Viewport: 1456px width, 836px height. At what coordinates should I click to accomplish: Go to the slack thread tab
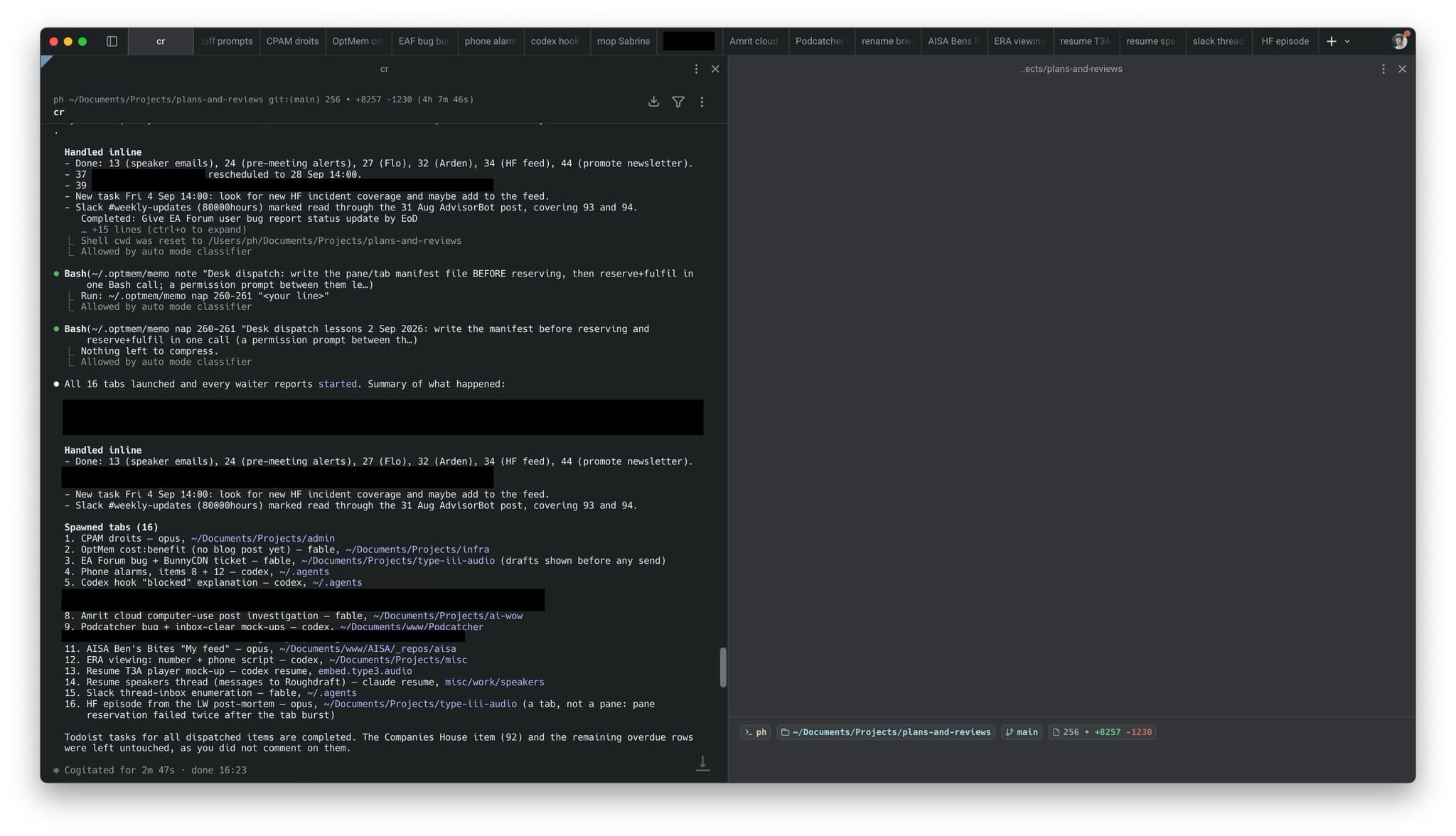pos(1217,41)
